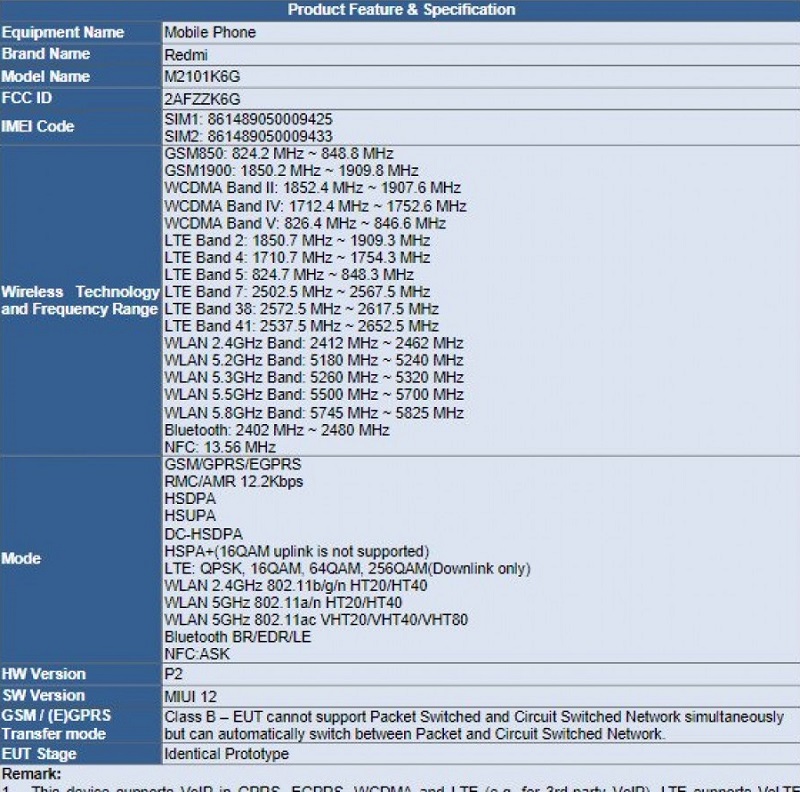Select 'HSPA+(16QAM uplink is not supported)' line
Screen dimensions: 800x792
click(x=296, y=552)
